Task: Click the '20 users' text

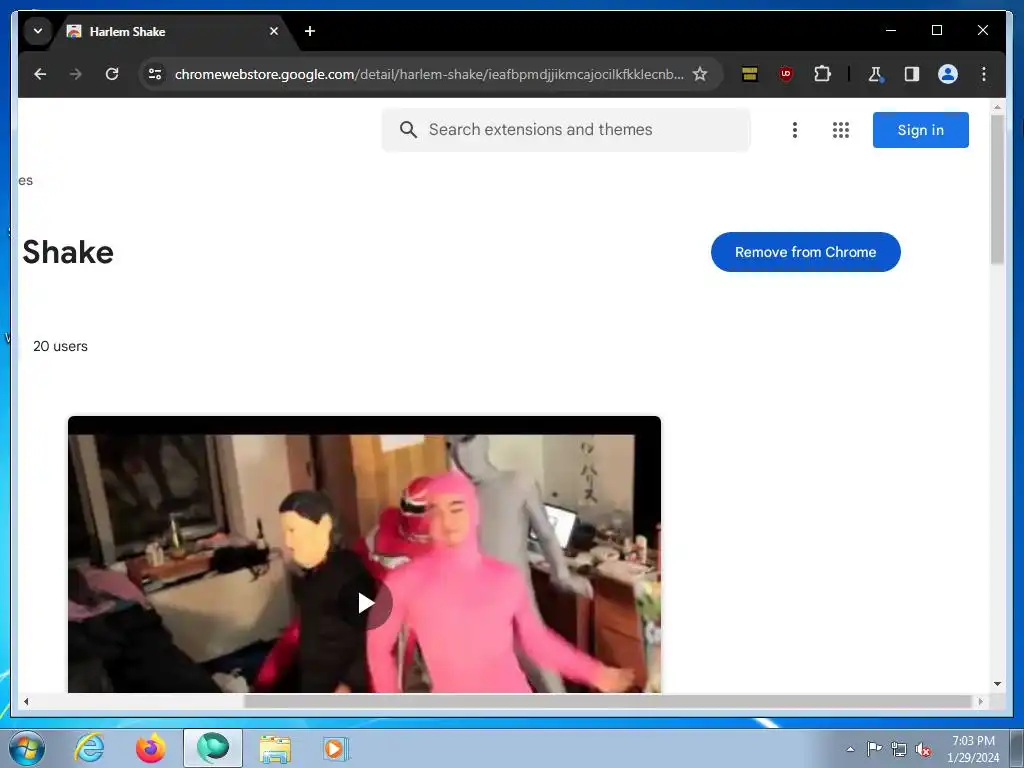Action: [60, 347]
